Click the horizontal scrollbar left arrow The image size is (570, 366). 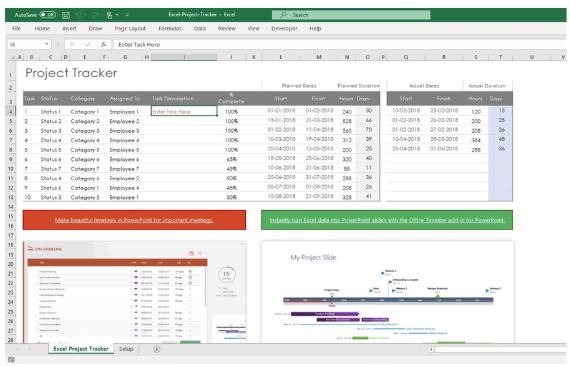(431, 349)
